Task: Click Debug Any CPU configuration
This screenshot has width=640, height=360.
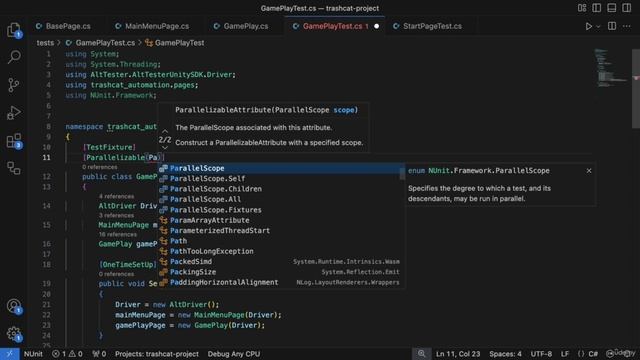Action: click(x=233, y=354)
